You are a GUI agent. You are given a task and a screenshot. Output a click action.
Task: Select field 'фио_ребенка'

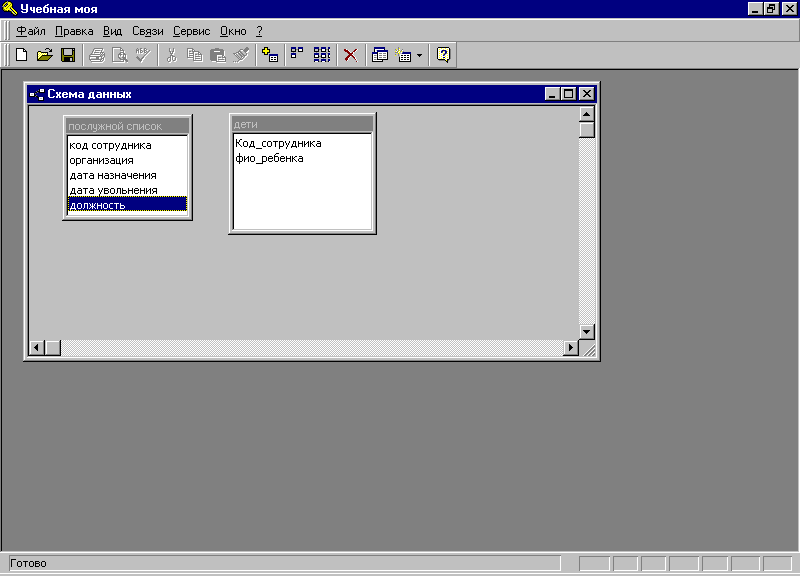(303, 158)
